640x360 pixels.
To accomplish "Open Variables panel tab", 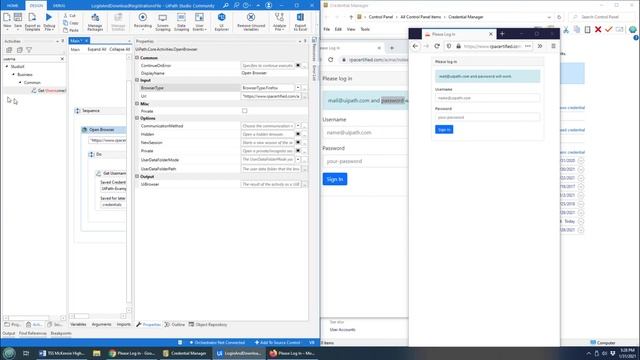I will coord(78,324).
